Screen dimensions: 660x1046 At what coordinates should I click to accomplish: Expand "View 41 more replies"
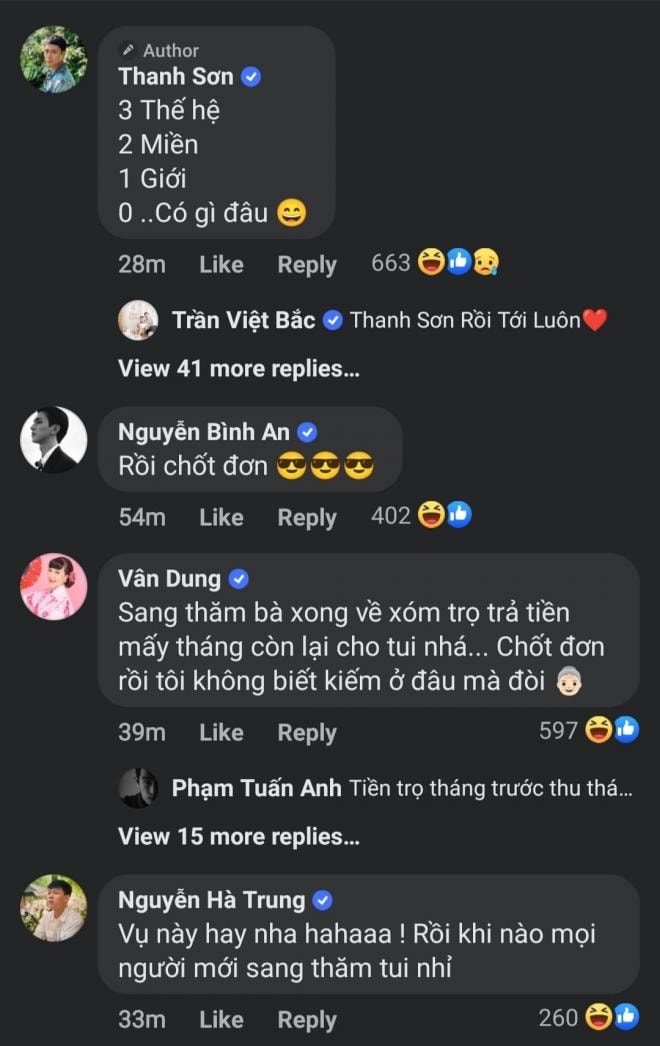pyautogui.click(x=238, y=368)
